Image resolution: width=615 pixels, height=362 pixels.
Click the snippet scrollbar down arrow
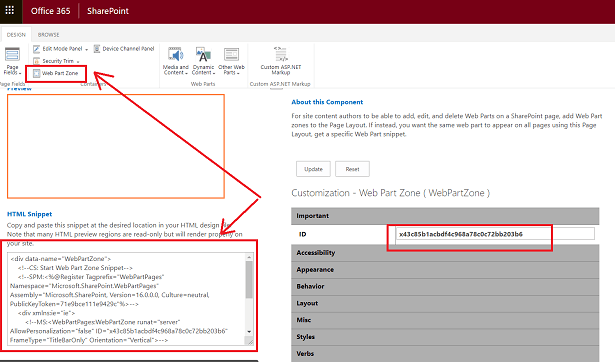pos(249,332)
